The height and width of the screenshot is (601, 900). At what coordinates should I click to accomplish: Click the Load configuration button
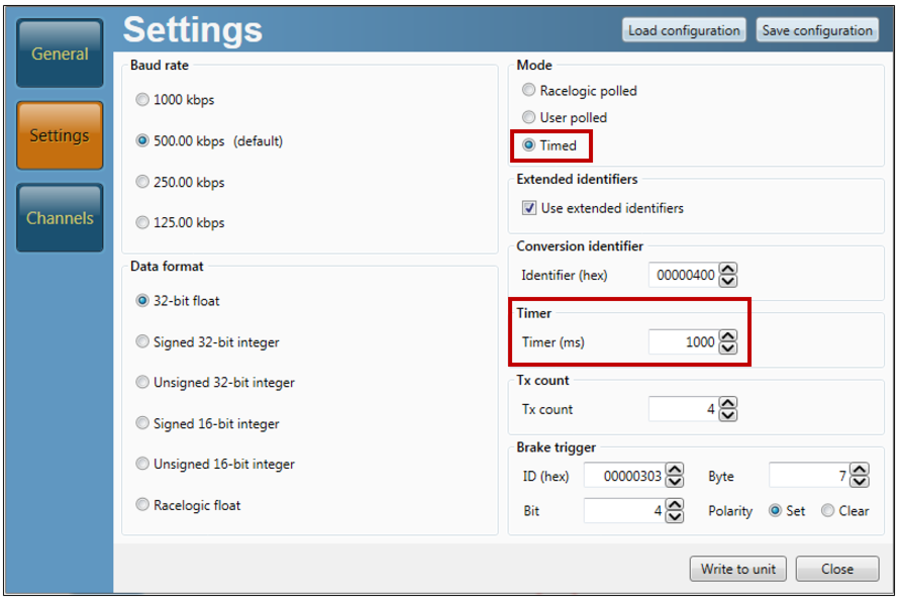[x=684, y=30]
